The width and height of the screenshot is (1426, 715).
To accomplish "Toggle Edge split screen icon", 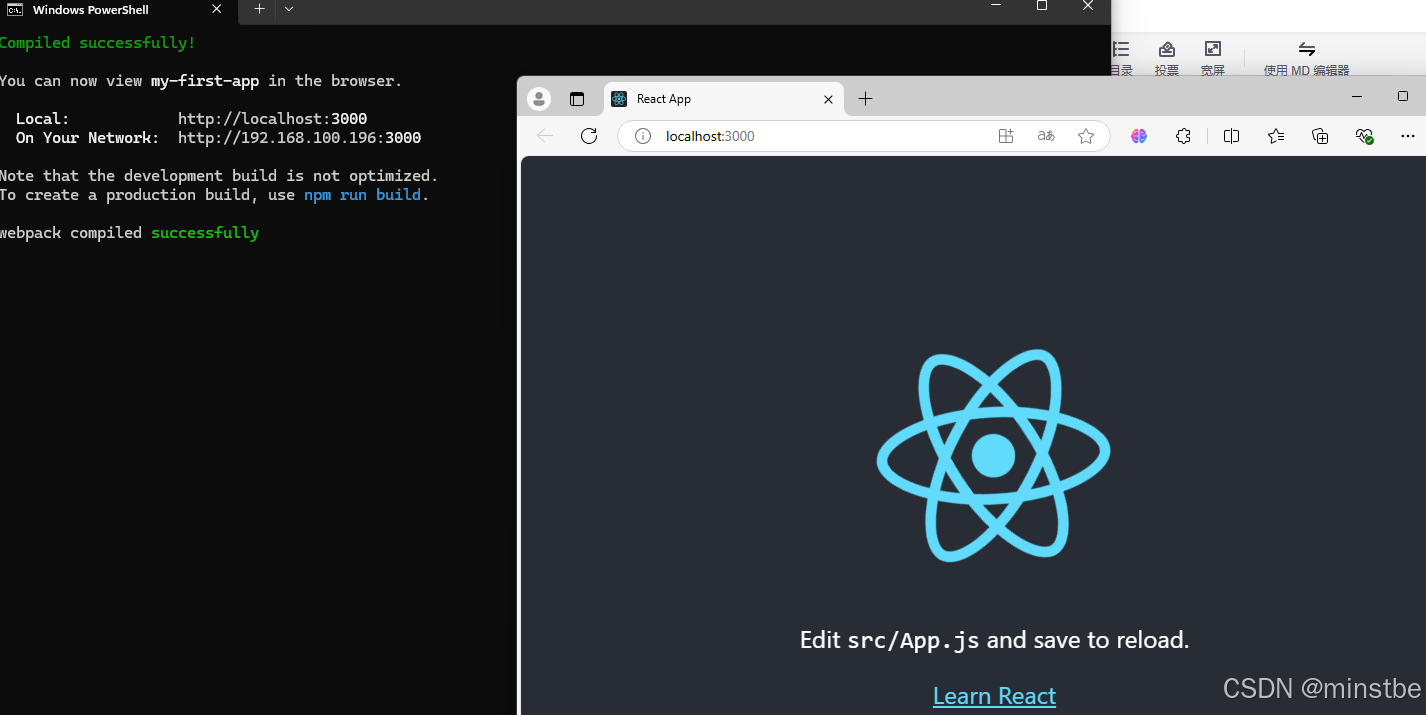I will 1232,136.
